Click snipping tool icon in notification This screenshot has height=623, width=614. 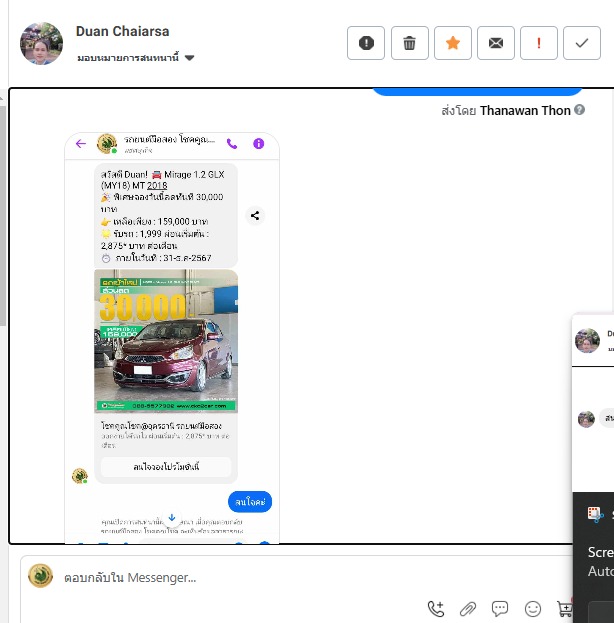click(595, 515)
